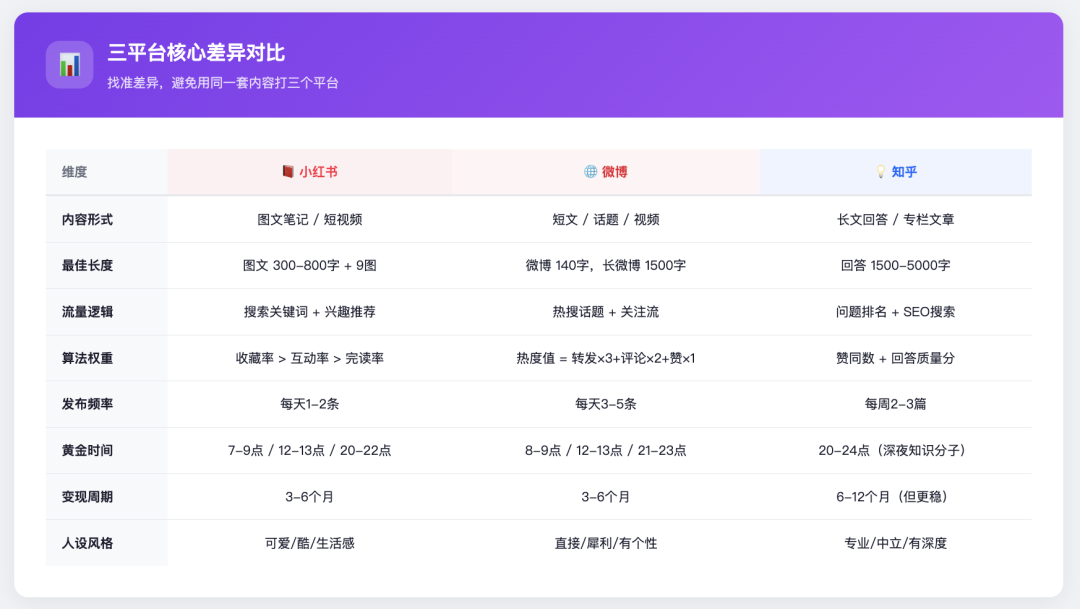Click the 热度值 formula cell under 微博

[605, 358]
